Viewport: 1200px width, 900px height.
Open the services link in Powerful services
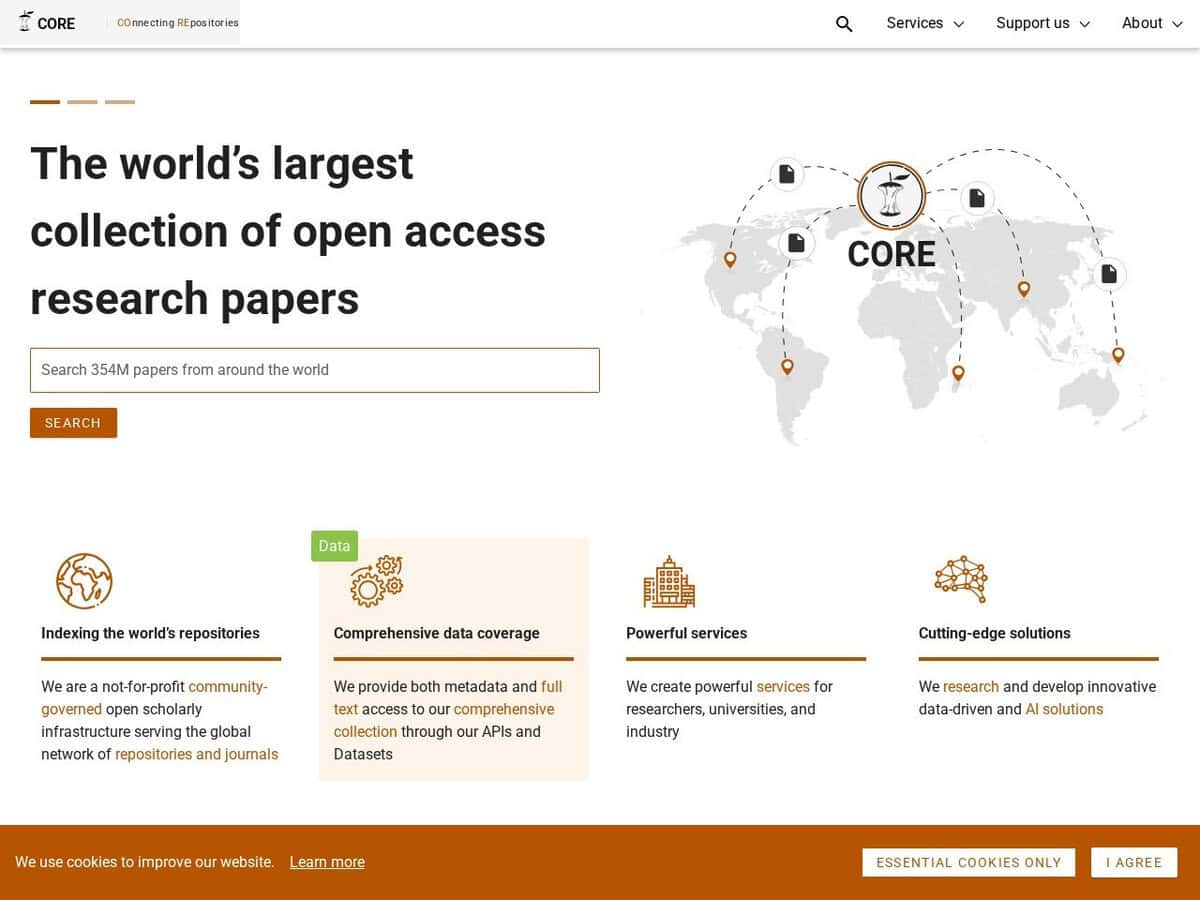[783, 687]
